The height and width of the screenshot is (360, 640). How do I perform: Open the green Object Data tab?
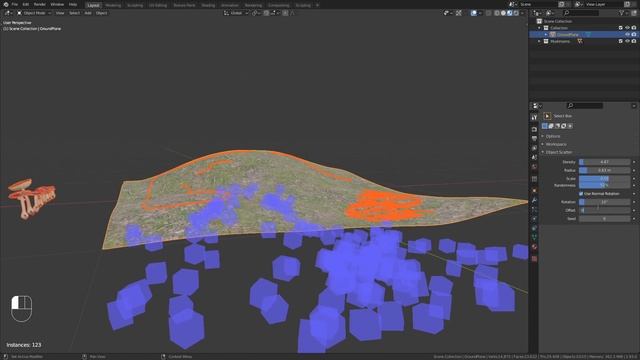(x=534, y=238)
